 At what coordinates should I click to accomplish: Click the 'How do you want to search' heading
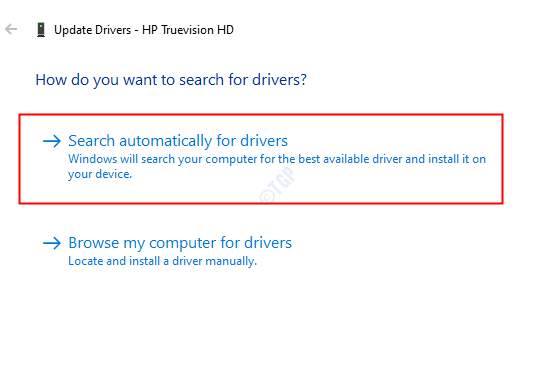171,80
